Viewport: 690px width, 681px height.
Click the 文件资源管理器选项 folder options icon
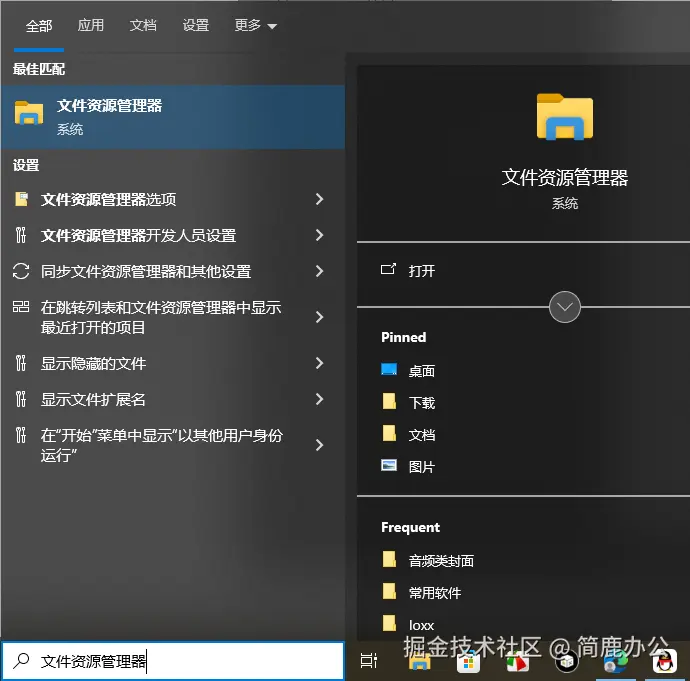click(21, 199)
